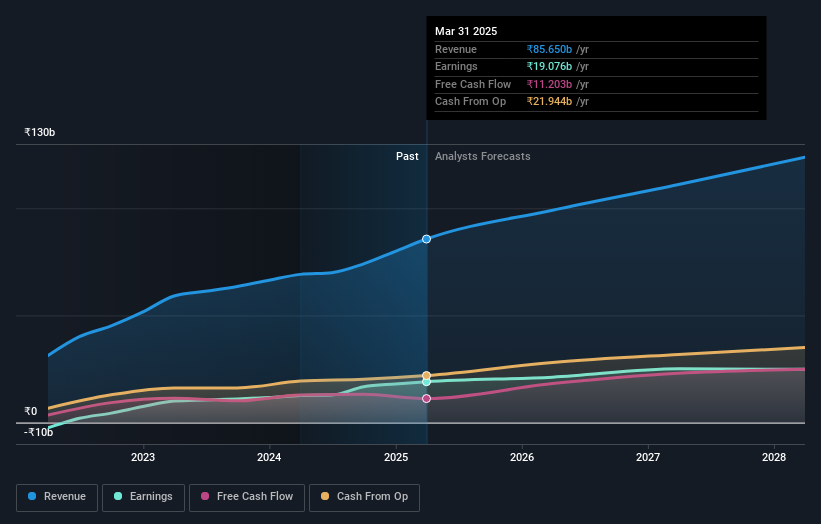Click the Past label on chart

tap(407, 157)
